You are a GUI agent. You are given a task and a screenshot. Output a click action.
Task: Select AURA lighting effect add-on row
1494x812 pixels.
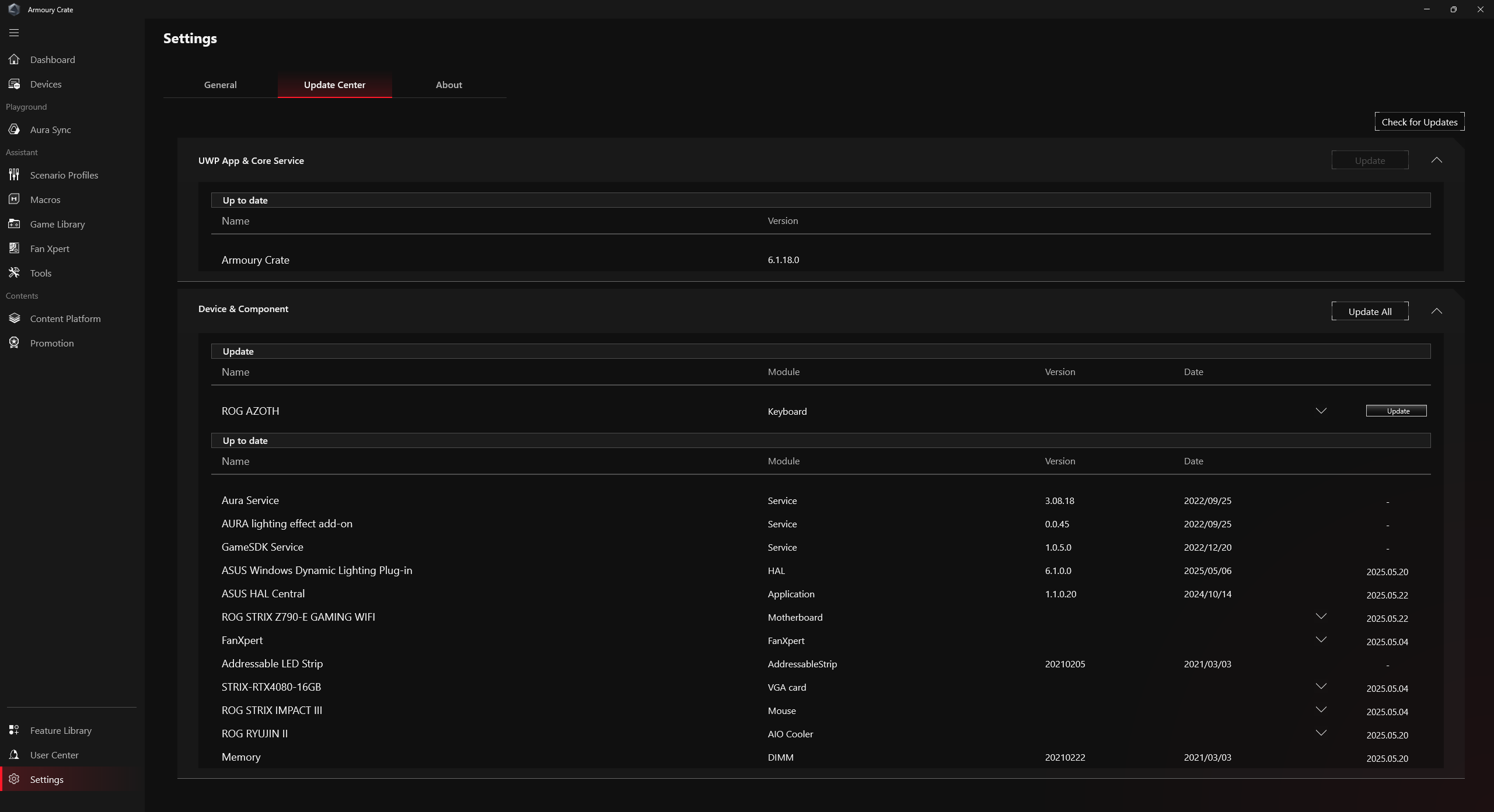tap(821, 524)
